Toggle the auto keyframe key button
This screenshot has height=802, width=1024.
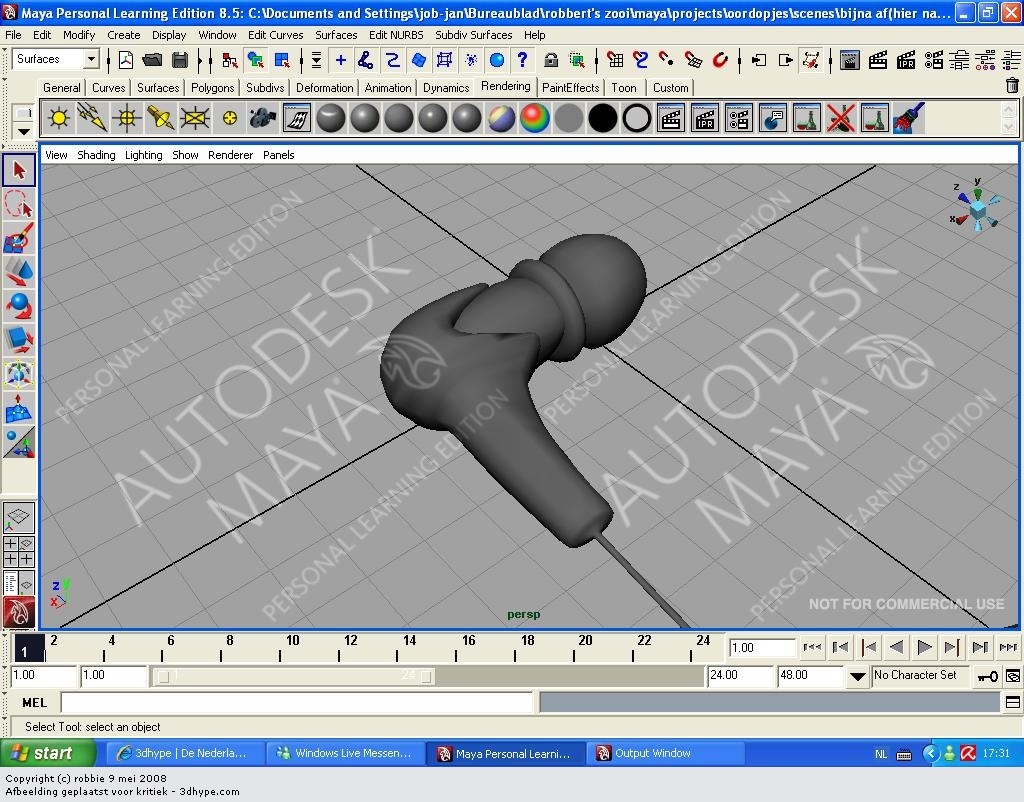pos(987,676)
